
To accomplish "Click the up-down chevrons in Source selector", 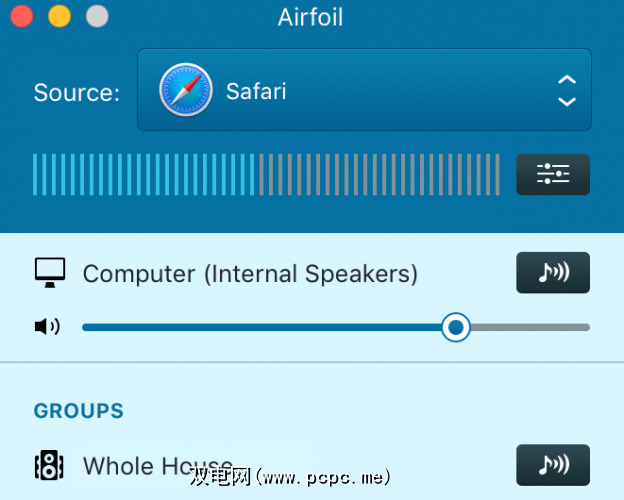I will click(x=566, y=92).
